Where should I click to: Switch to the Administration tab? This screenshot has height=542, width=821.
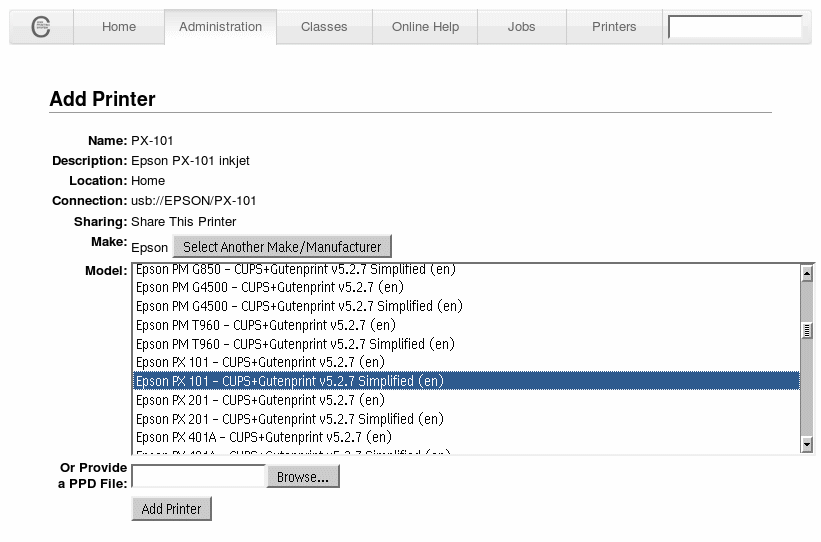click(x=220, y=27)
